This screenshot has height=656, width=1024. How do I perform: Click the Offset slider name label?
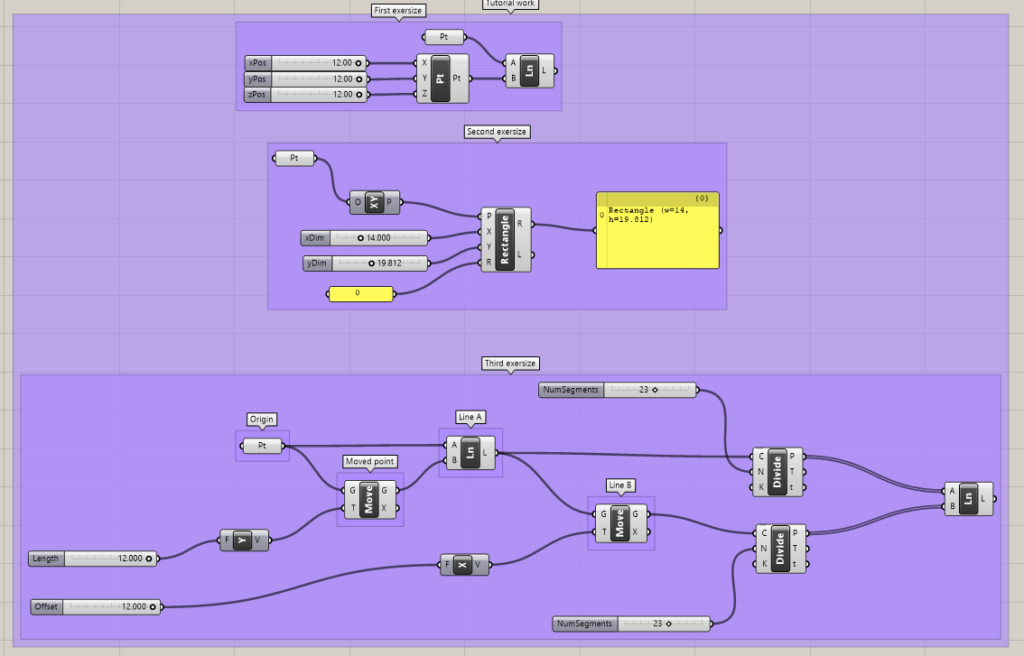point(46,607)
